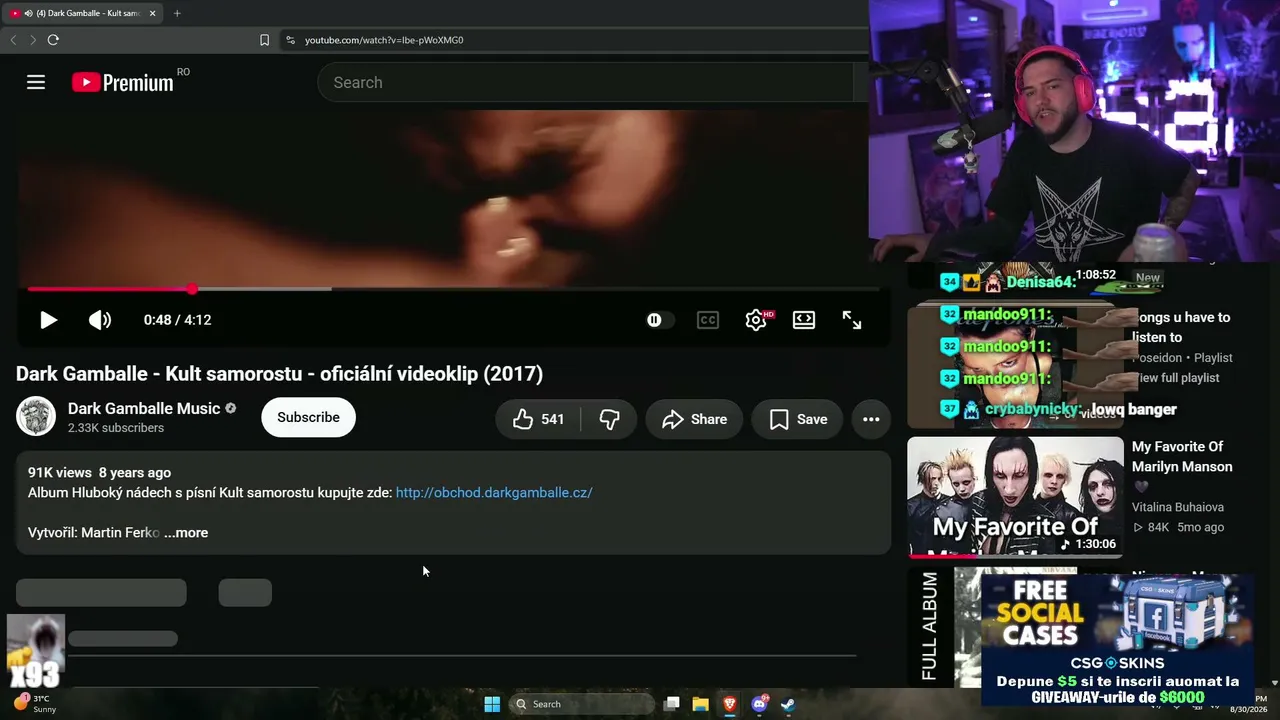Open the My Favorite Of Marilyn Manson title
The width and height of the screenshot is (1280, 720).
(x=1182, y=456)
